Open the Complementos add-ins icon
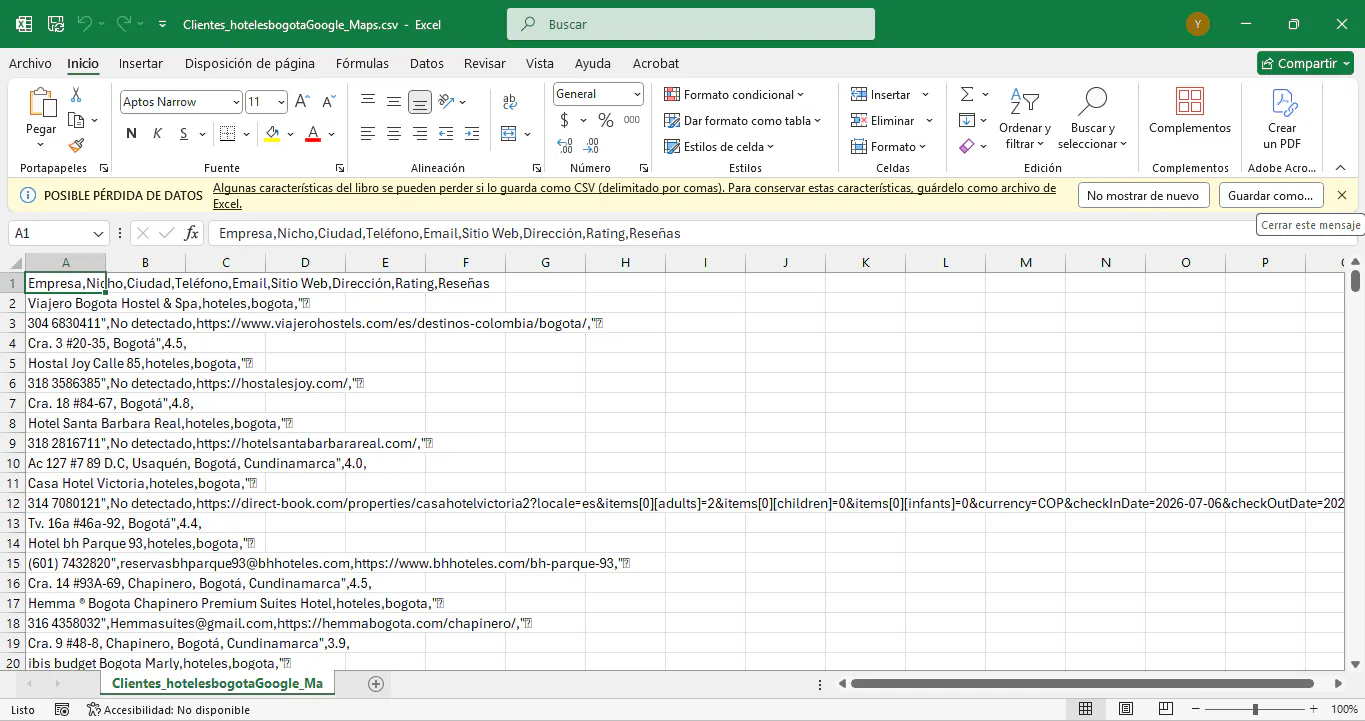This screenshot has width=1365, height=721. click(x=1190, y=101)
